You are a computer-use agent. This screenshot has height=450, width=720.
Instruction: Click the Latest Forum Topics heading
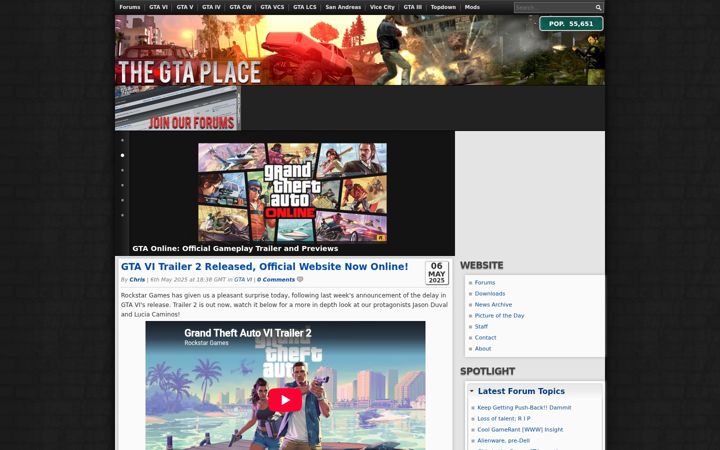point(521,391)
